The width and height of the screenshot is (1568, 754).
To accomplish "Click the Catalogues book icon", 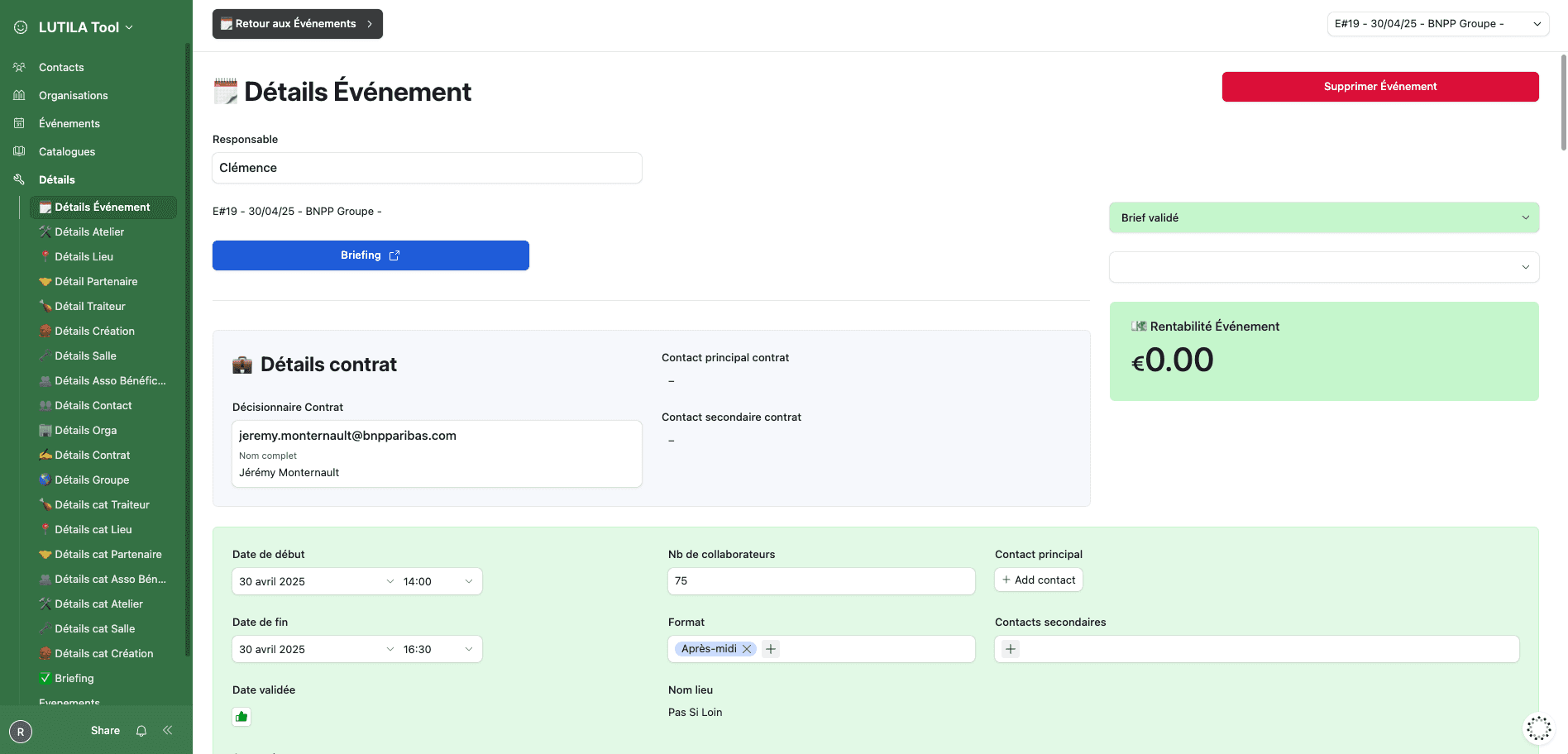I will 19,152.
